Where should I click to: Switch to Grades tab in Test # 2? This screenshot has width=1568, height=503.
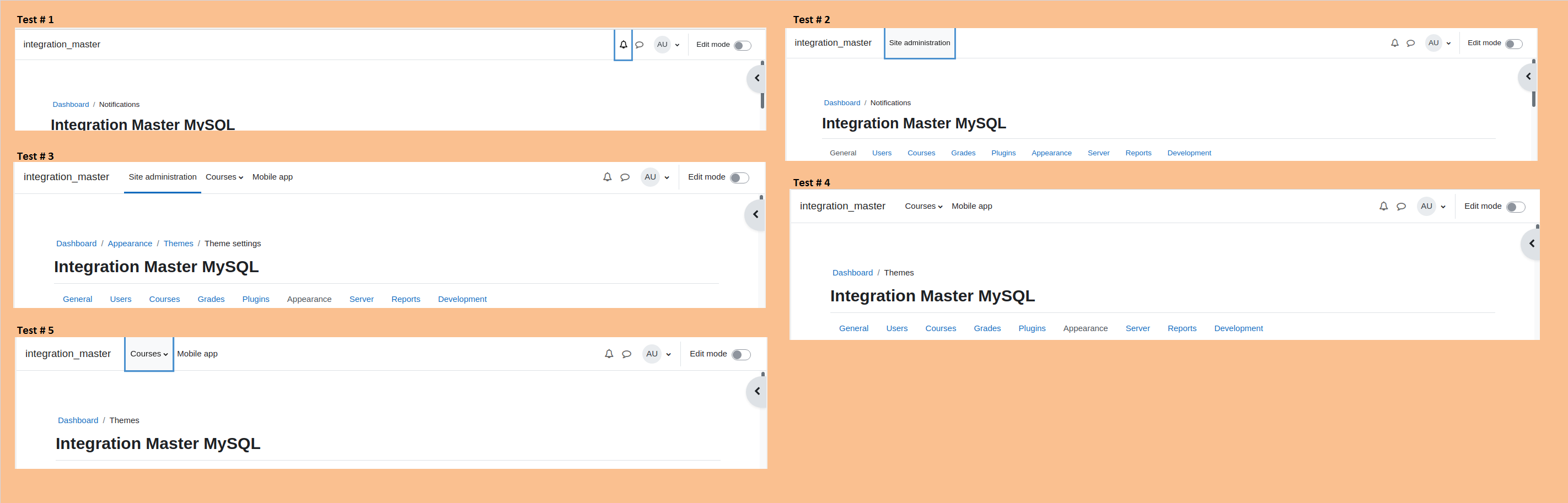click(x=963, y=153)
